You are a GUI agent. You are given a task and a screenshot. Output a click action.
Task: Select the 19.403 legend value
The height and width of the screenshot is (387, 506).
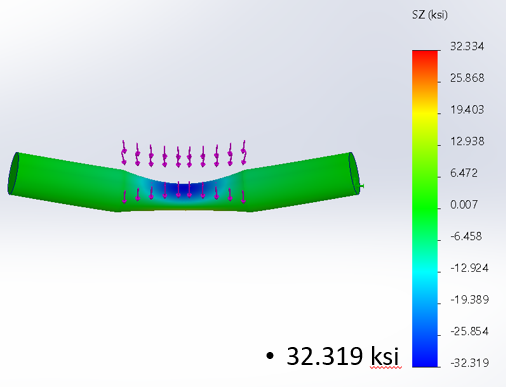coord(467,110)
